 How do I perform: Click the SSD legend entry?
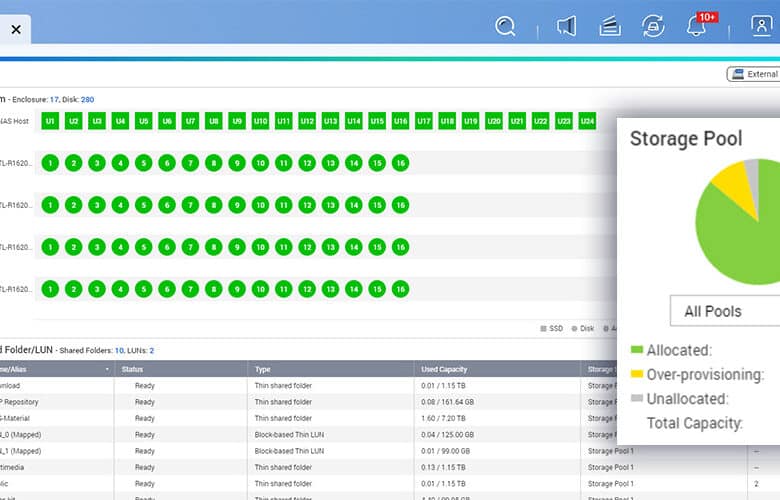[552, 328]
